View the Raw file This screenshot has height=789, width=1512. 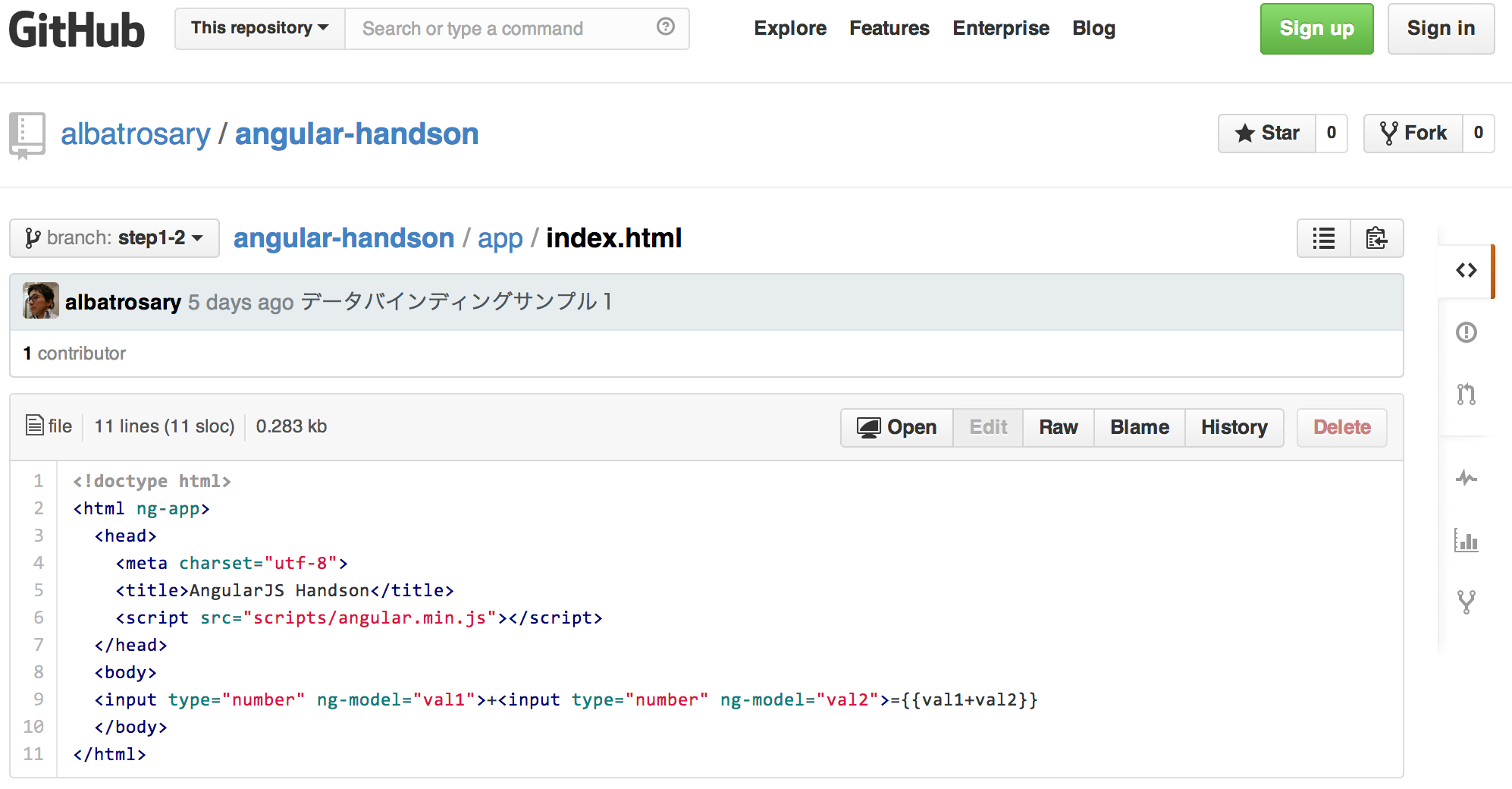[1059, 428]
